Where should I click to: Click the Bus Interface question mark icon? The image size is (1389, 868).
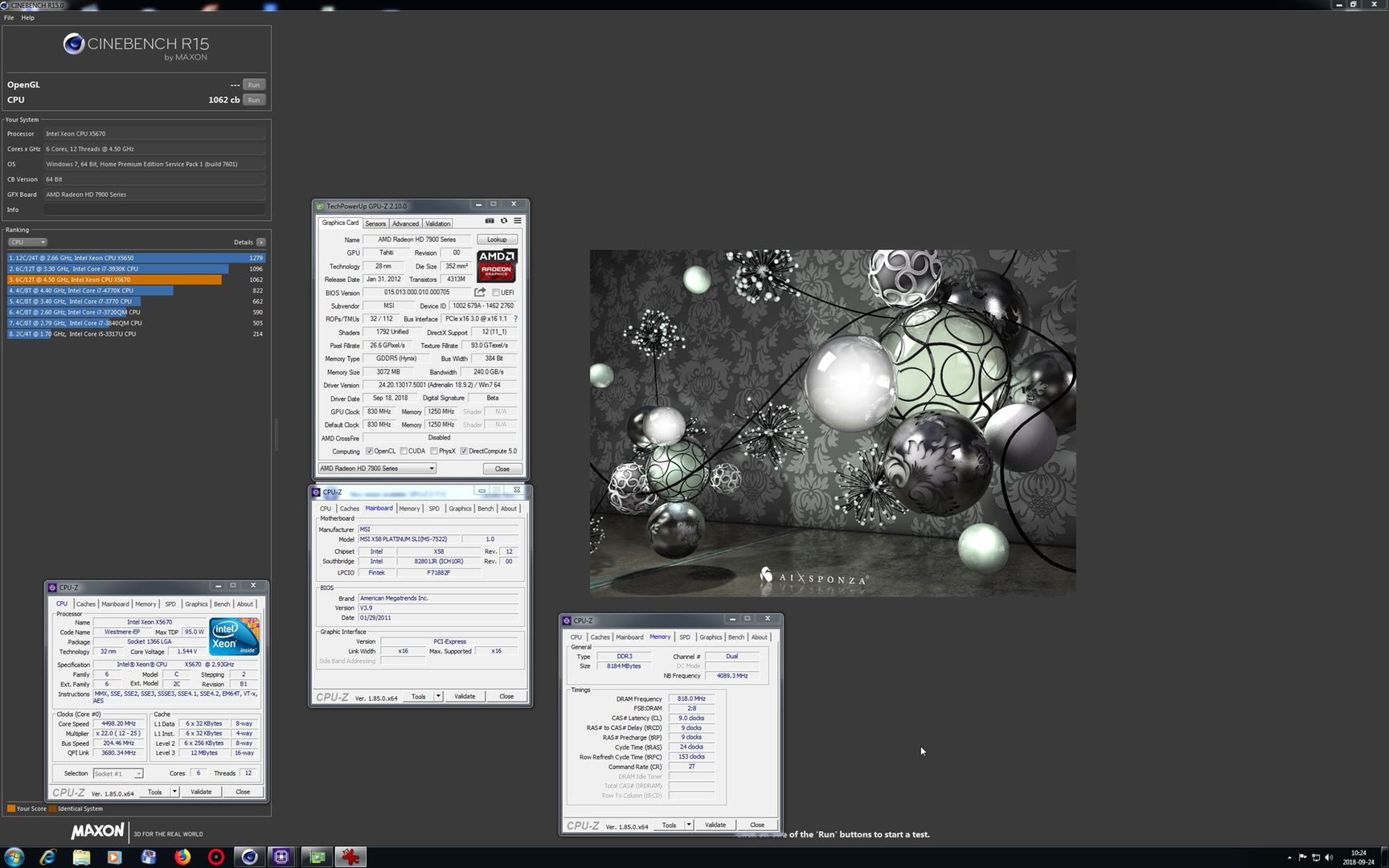[x=515, y=319]
